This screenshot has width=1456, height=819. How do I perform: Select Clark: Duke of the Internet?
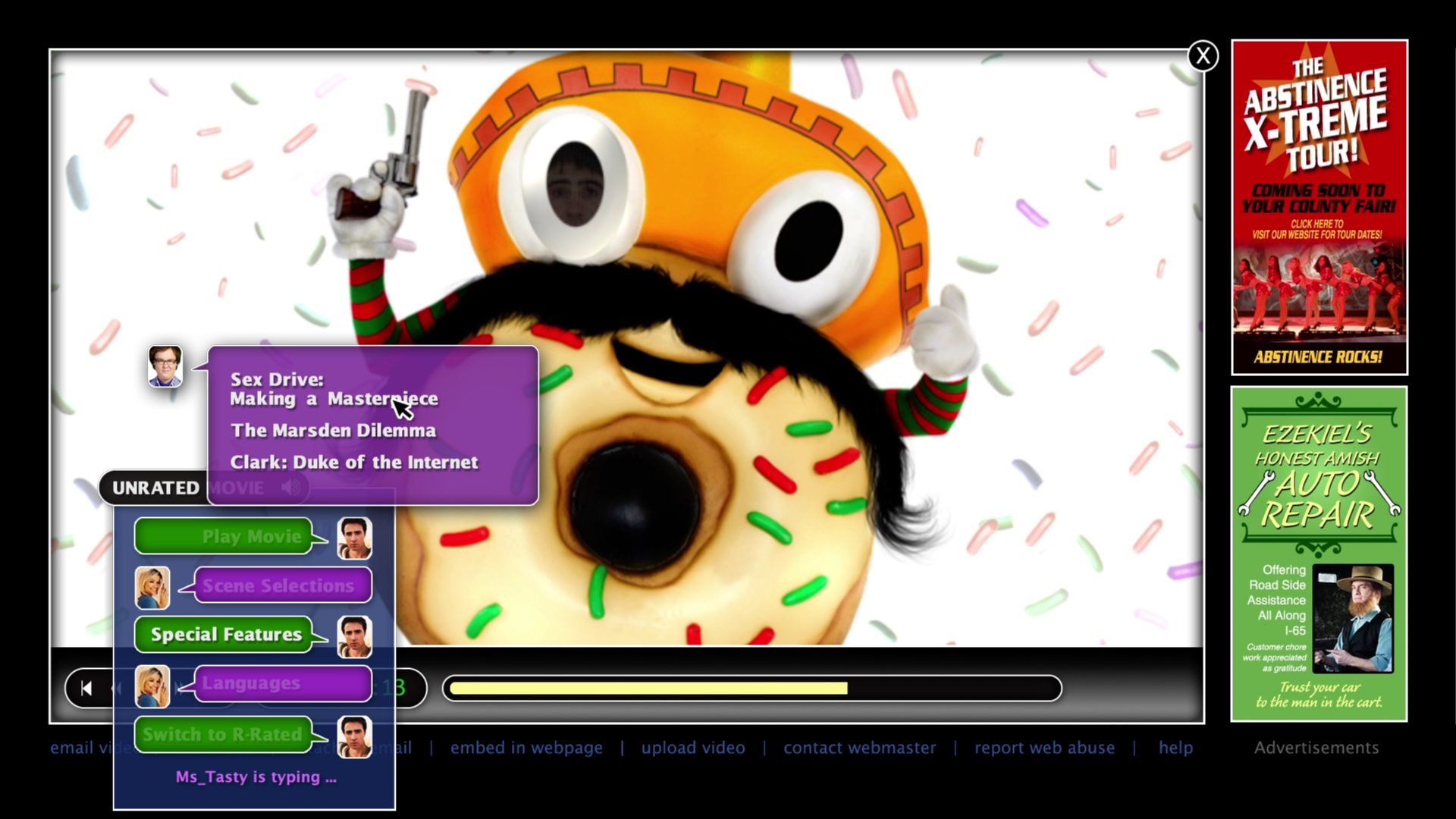click(x=354, y=462)
